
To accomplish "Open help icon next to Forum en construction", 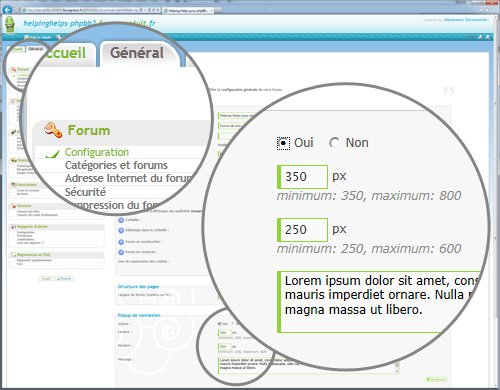I will pos(121,242).
